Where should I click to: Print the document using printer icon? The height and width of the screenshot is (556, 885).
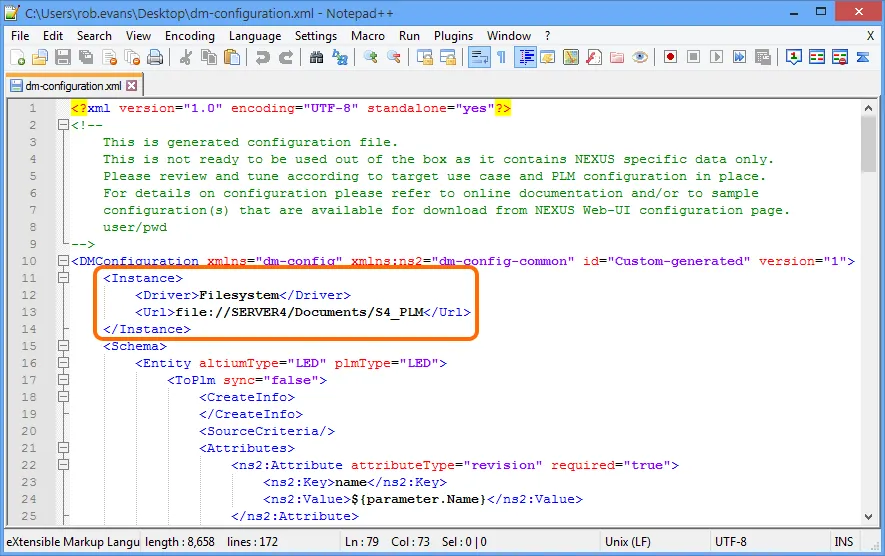click(x=155, y=57)
